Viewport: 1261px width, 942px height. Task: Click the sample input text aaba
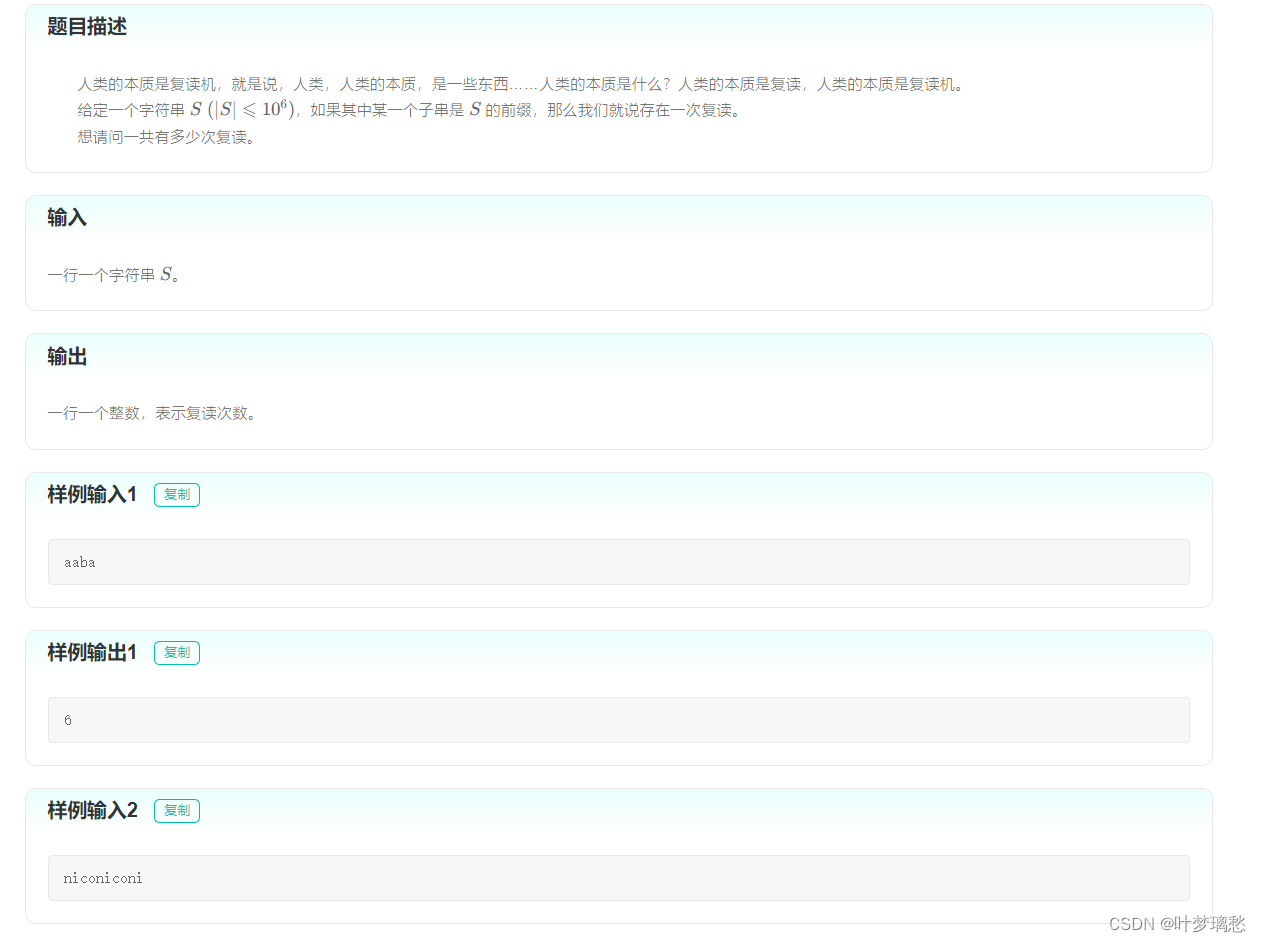(80, 562)
